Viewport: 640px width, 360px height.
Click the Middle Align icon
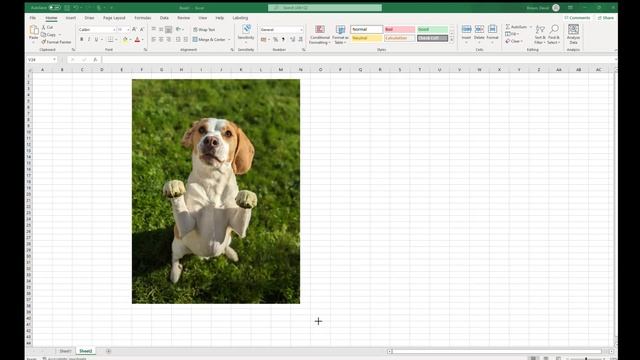[x=161, y=29]
